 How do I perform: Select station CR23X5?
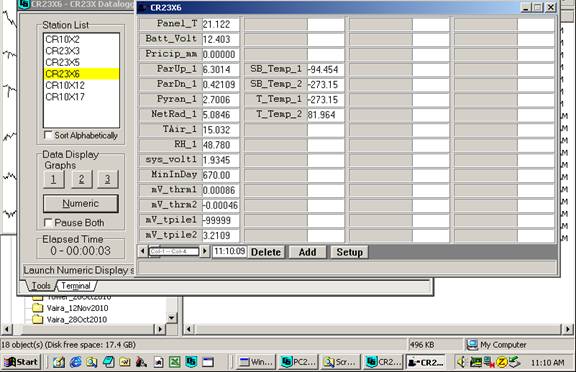(x=82, y=62)
